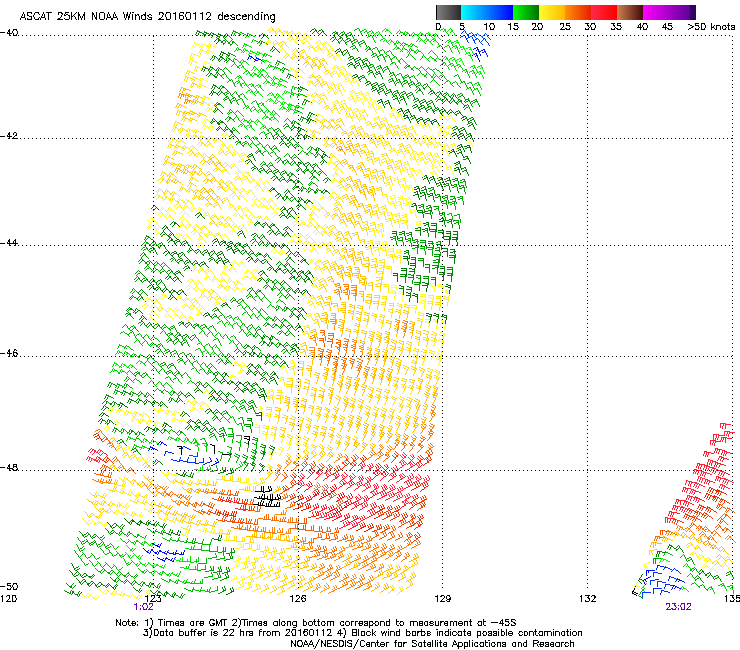Viewport: 740px width, 650px height.
Task: Pick the green 15–20 knots legend color
Action: [526, 12]
